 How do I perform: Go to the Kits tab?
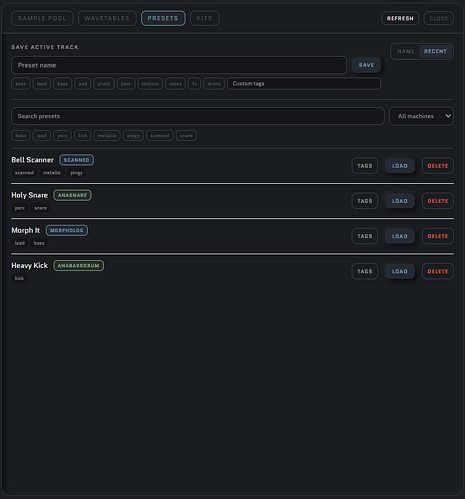[x=204, y=18]
